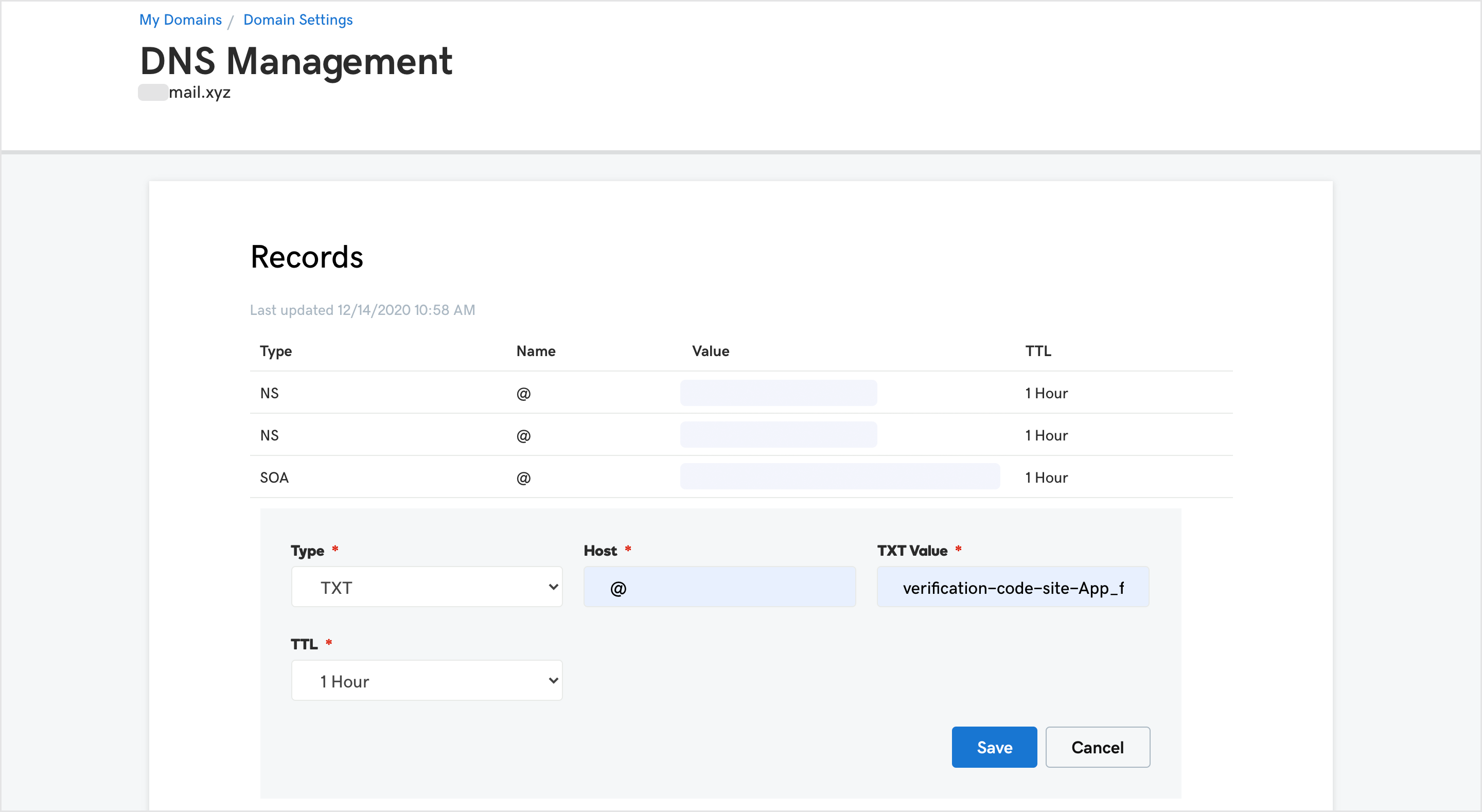Click the Host input field
Viewport: 1482px width, 812px height.
(719, 587)
